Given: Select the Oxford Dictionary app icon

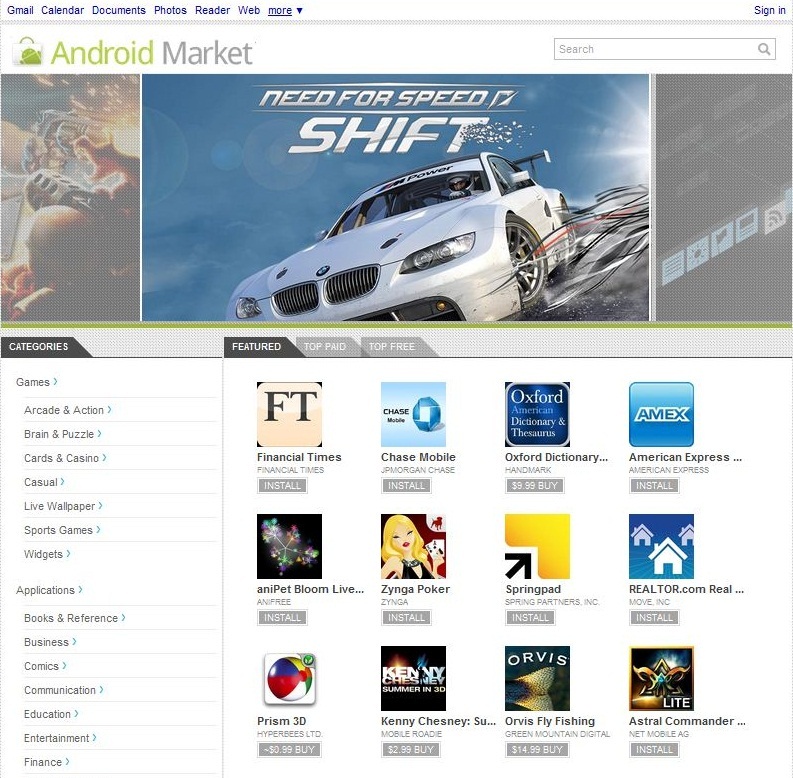Looking at the screenshot, I should point(537,414).
